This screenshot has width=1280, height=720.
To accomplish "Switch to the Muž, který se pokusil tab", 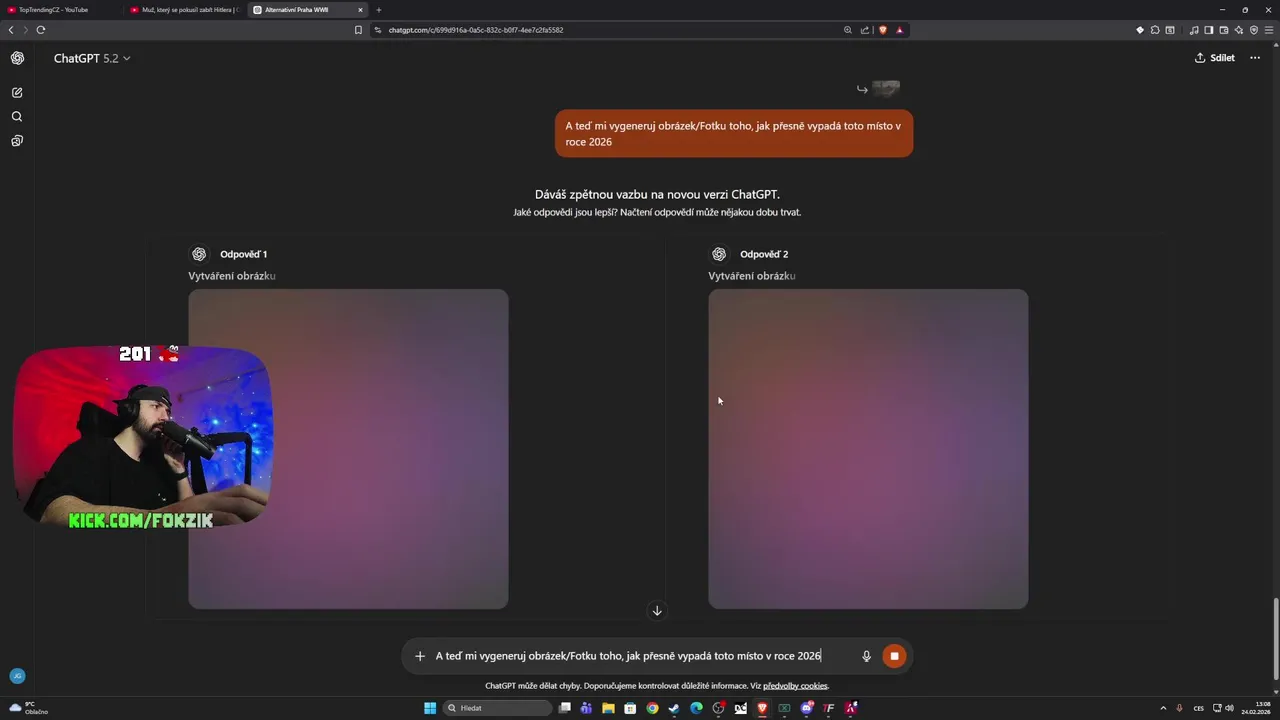I will 184,10.
